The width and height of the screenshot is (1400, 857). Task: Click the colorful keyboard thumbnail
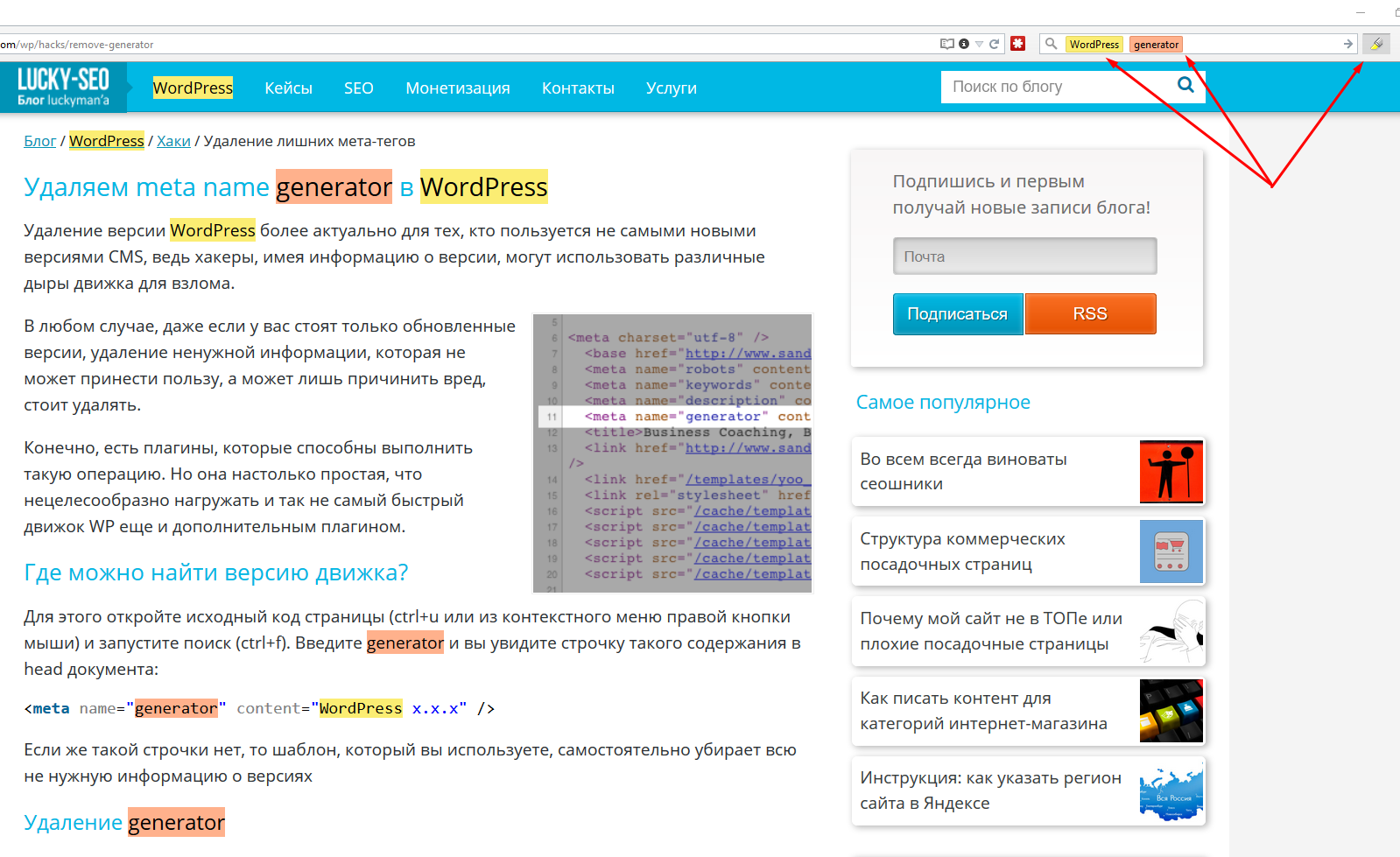click(x=1171, y=711)
